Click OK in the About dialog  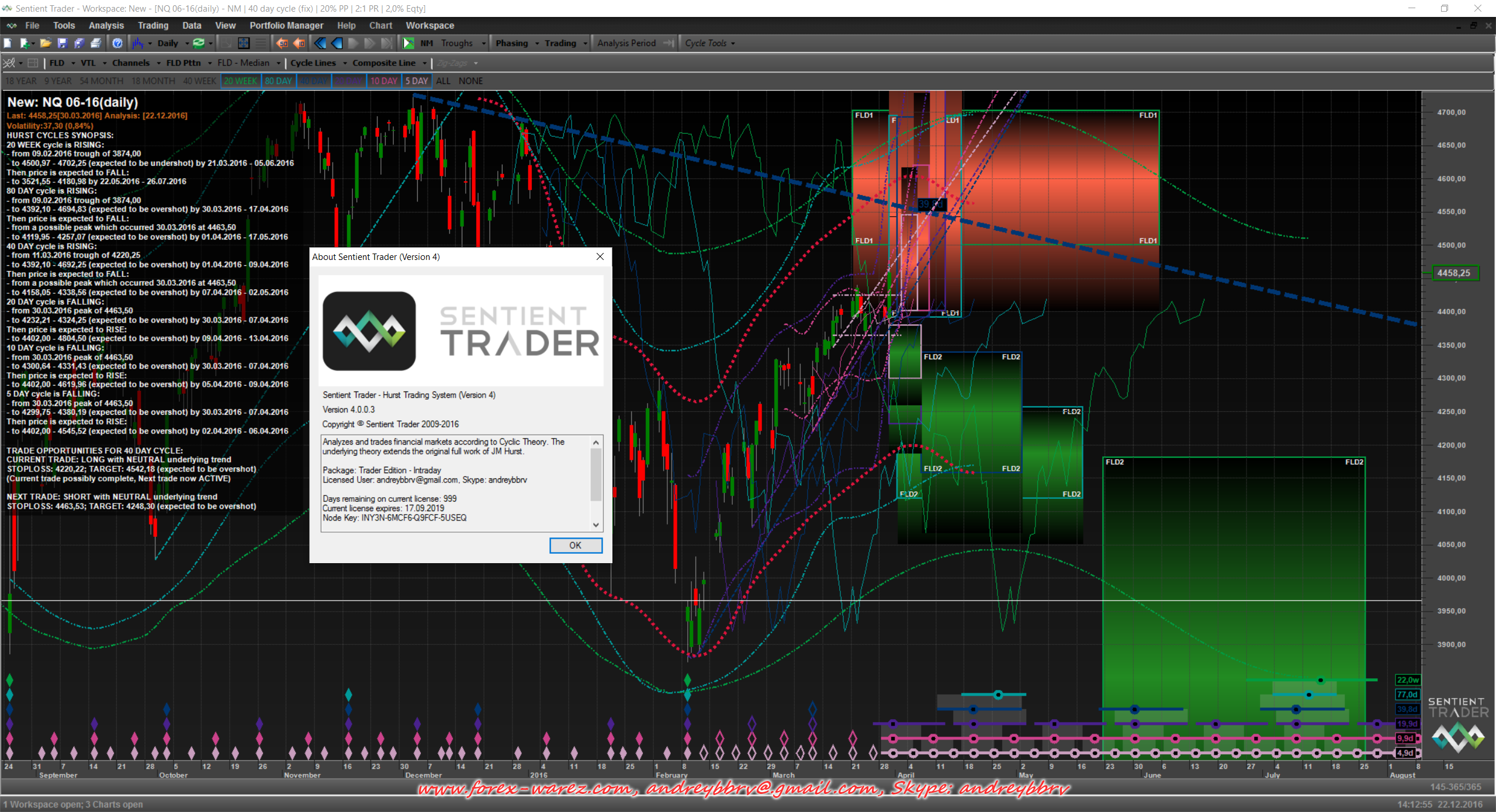(575, 545)
